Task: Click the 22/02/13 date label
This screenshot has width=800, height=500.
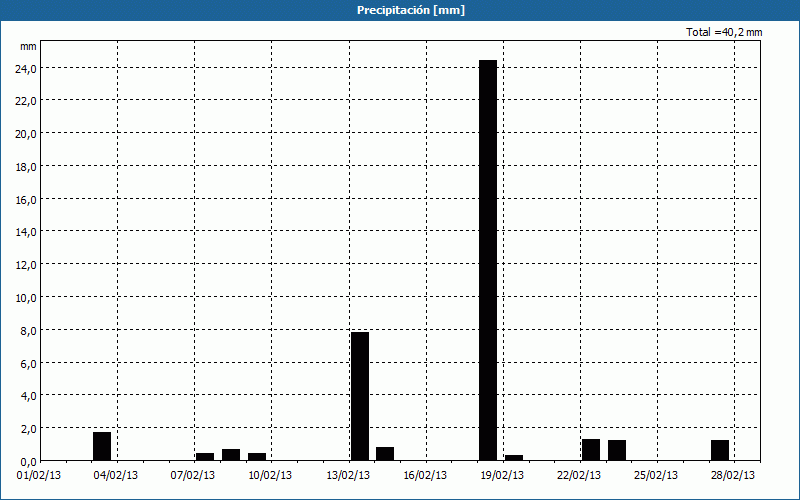Action: point(579,476)
